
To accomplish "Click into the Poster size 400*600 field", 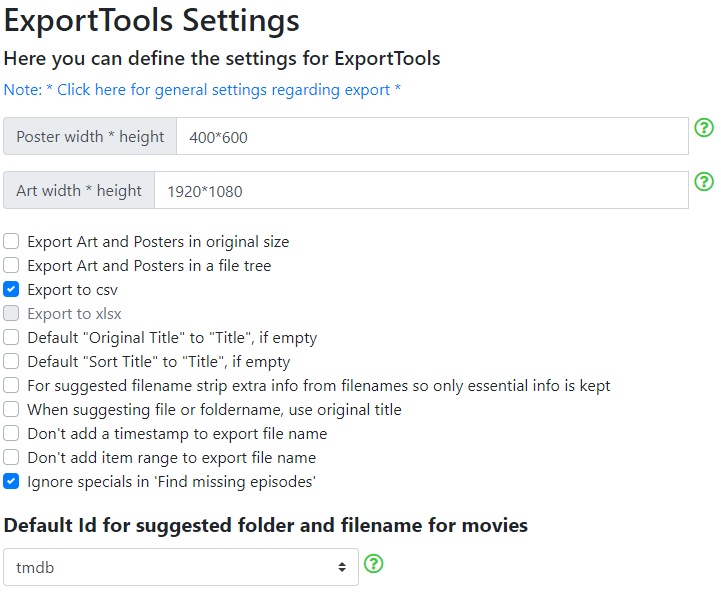I will pyautogui.click(x=432, y=136).
